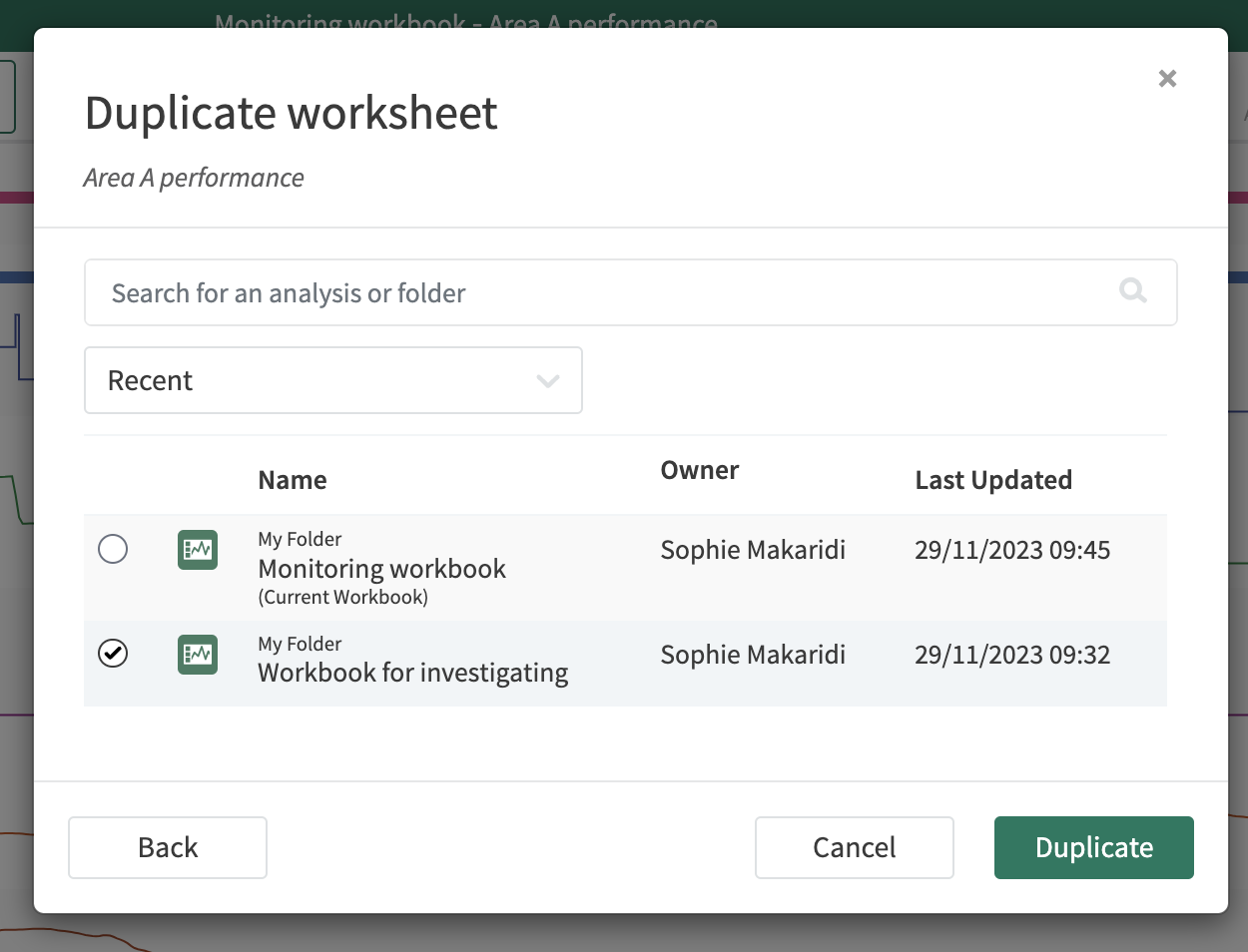The height and width of the screenshot is (952, 1248).
Task: Click the magnifying glass search icon
Action: click(1133, 291)
